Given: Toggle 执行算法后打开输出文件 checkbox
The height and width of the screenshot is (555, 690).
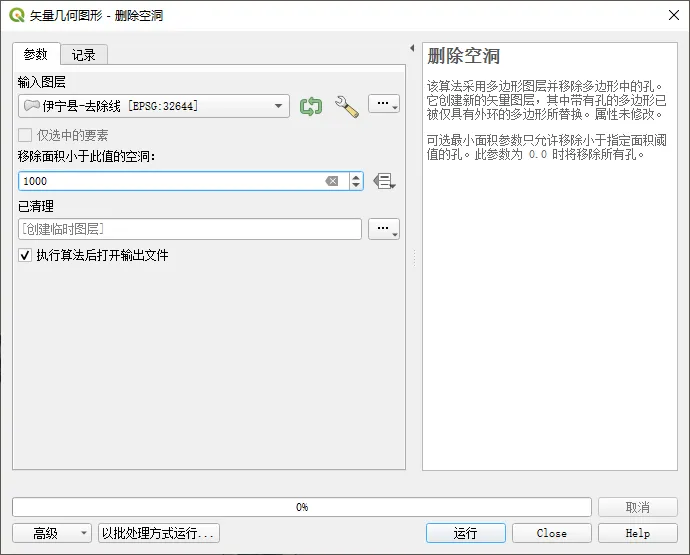Looking at the screenshot, I should pyautogui.click(x=25, y=256).
